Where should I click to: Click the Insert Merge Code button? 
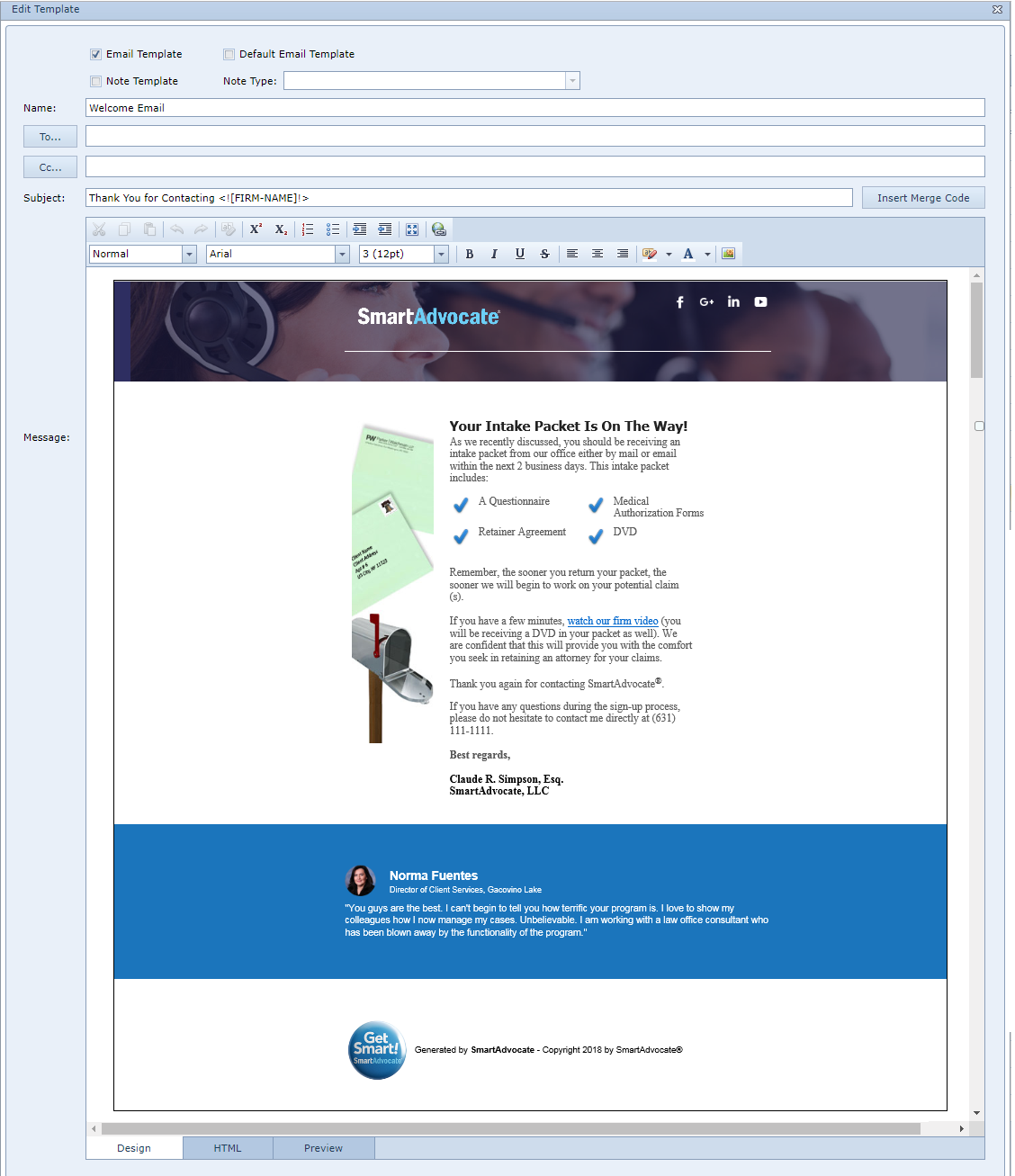pyautogui.click(x=923, y=198)
